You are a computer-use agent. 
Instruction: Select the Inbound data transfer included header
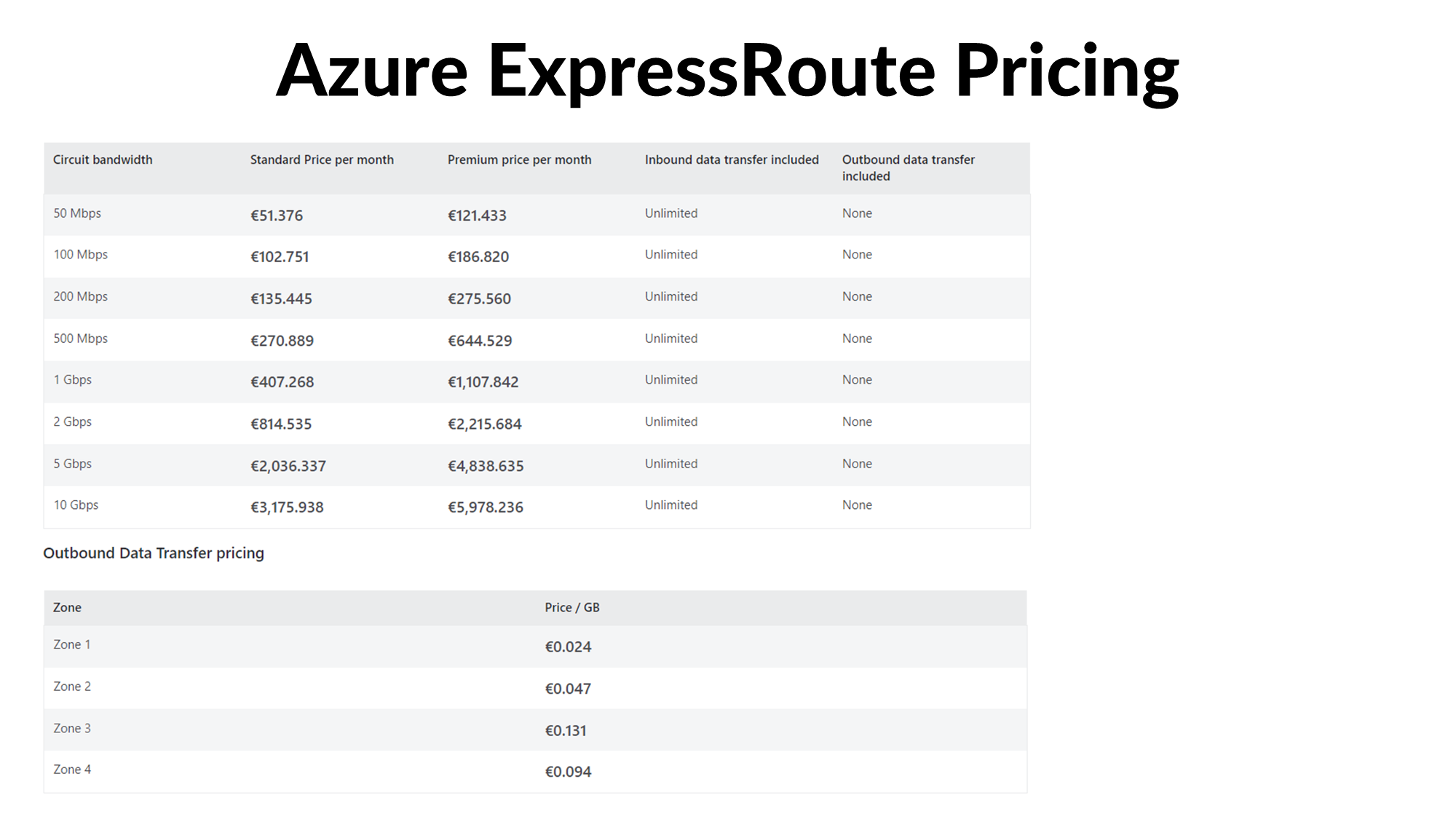[x=732, y=159]
